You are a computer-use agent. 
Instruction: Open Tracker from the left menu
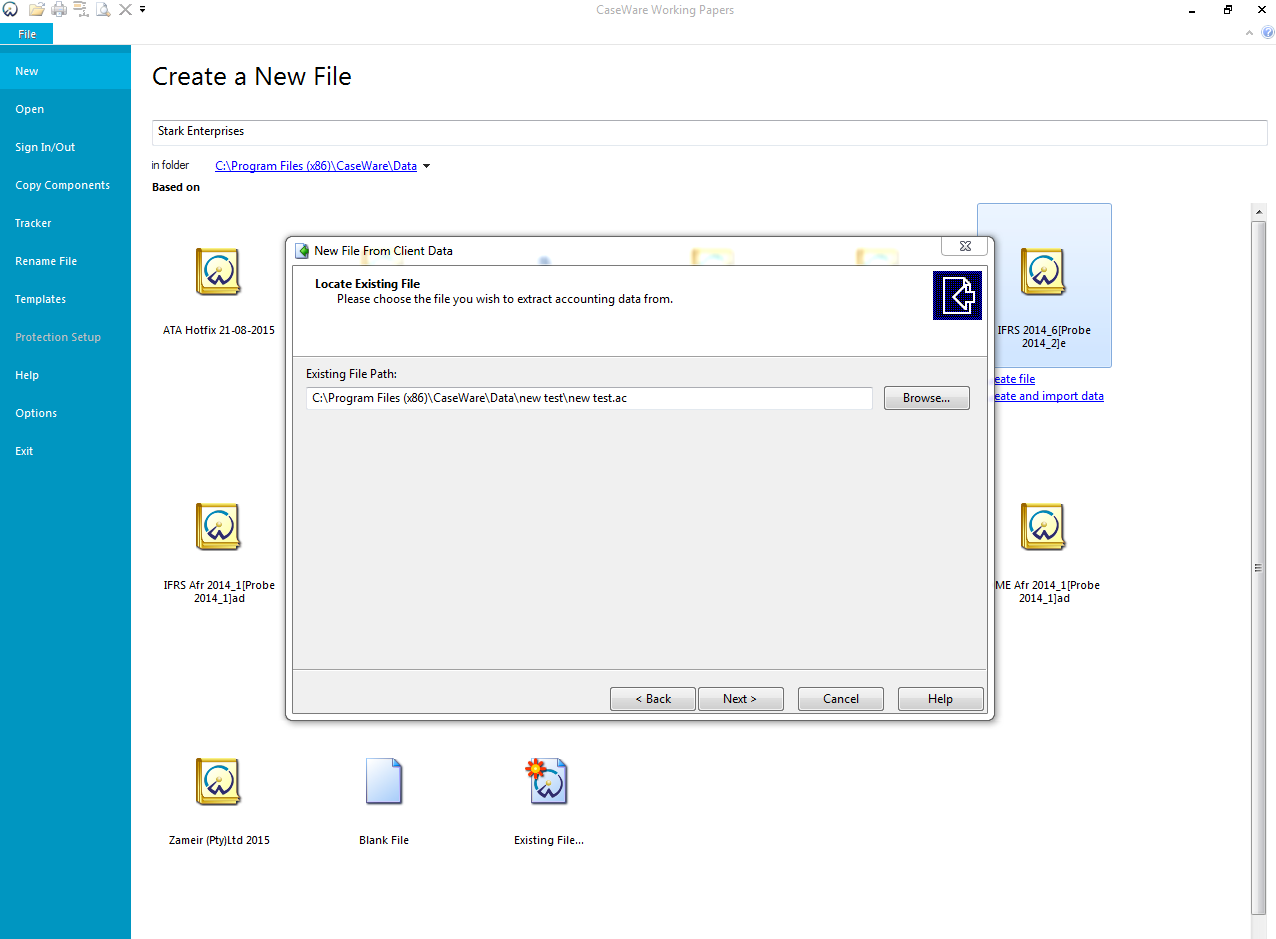[65, 223]
